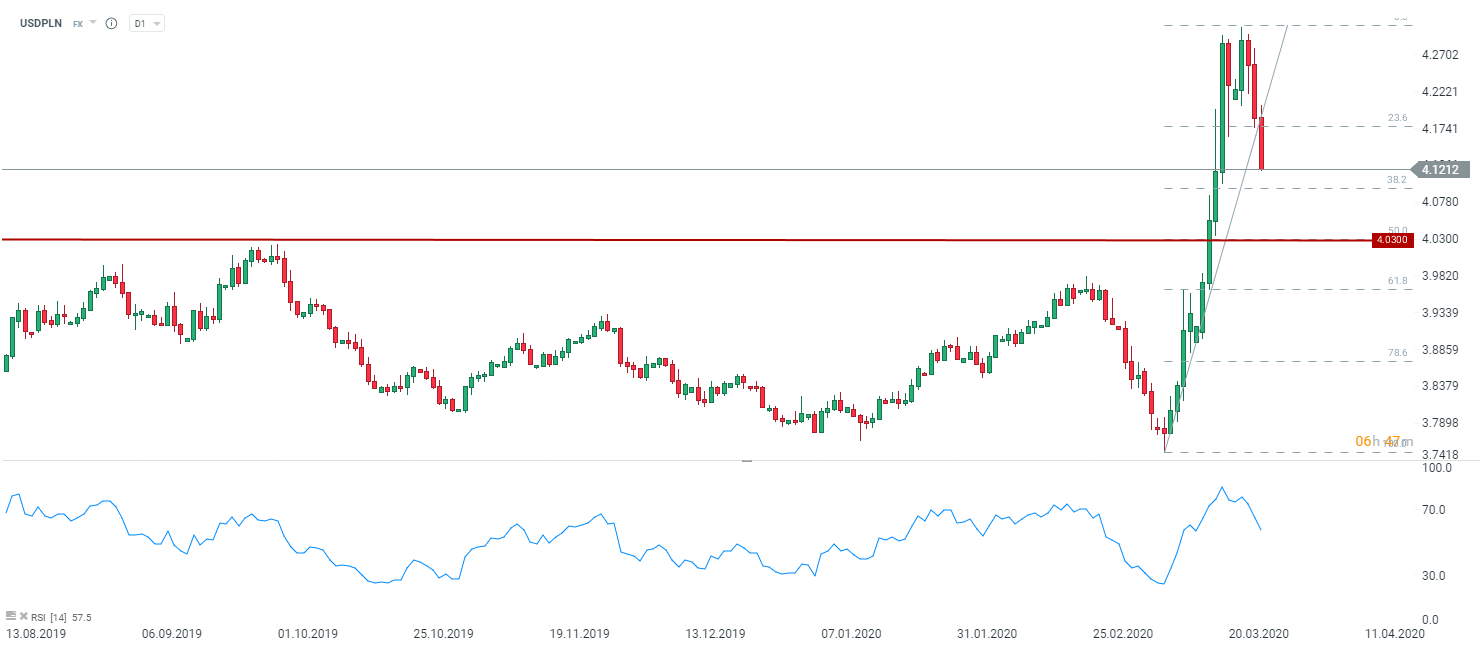This screenshot has height=650, width=1482.
Task: Expand the FX instrument selector arrow
Action: tap(93, 23)
